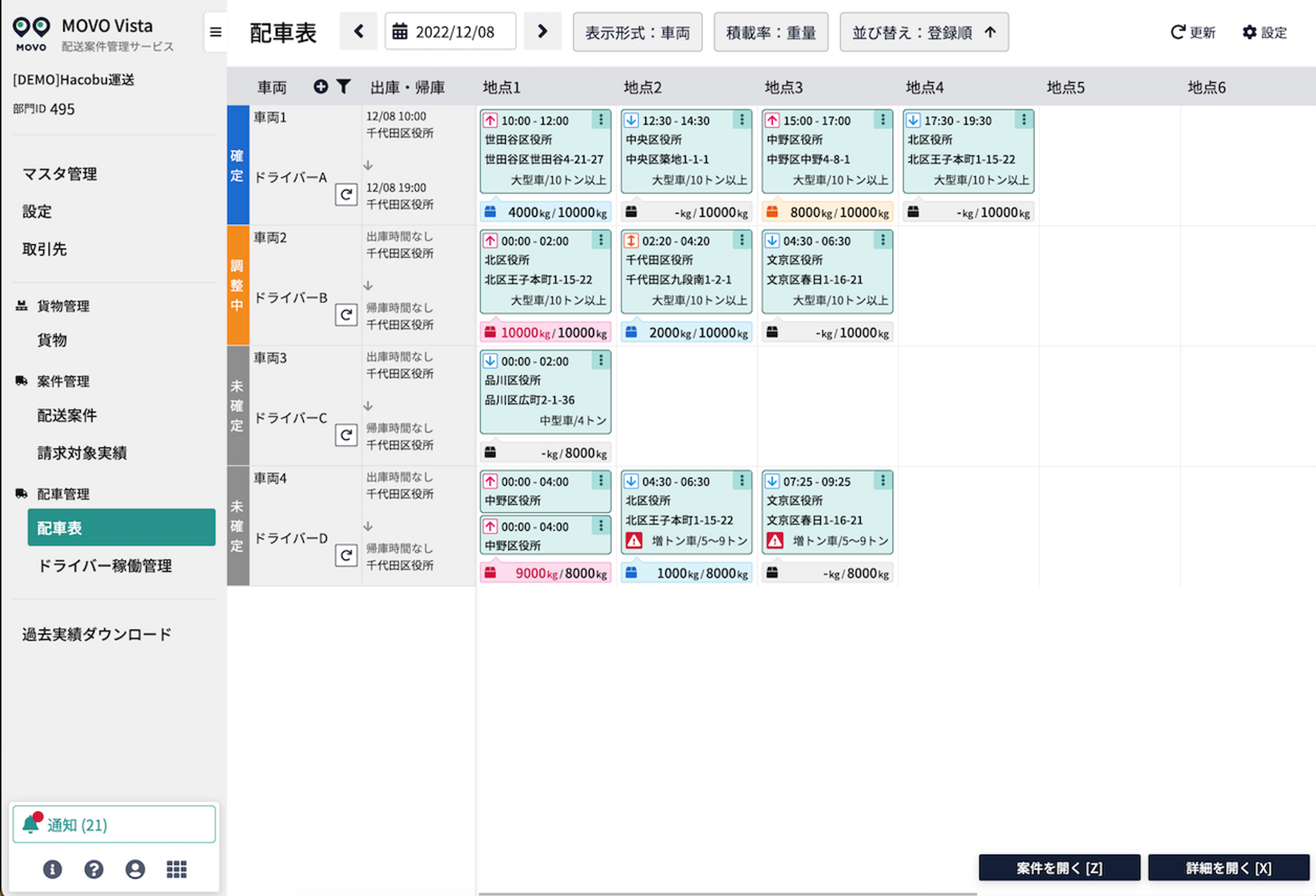1316x896 pixels.
Task: Open the 表示形式:車両 display format dropdown
Action: 637,32
